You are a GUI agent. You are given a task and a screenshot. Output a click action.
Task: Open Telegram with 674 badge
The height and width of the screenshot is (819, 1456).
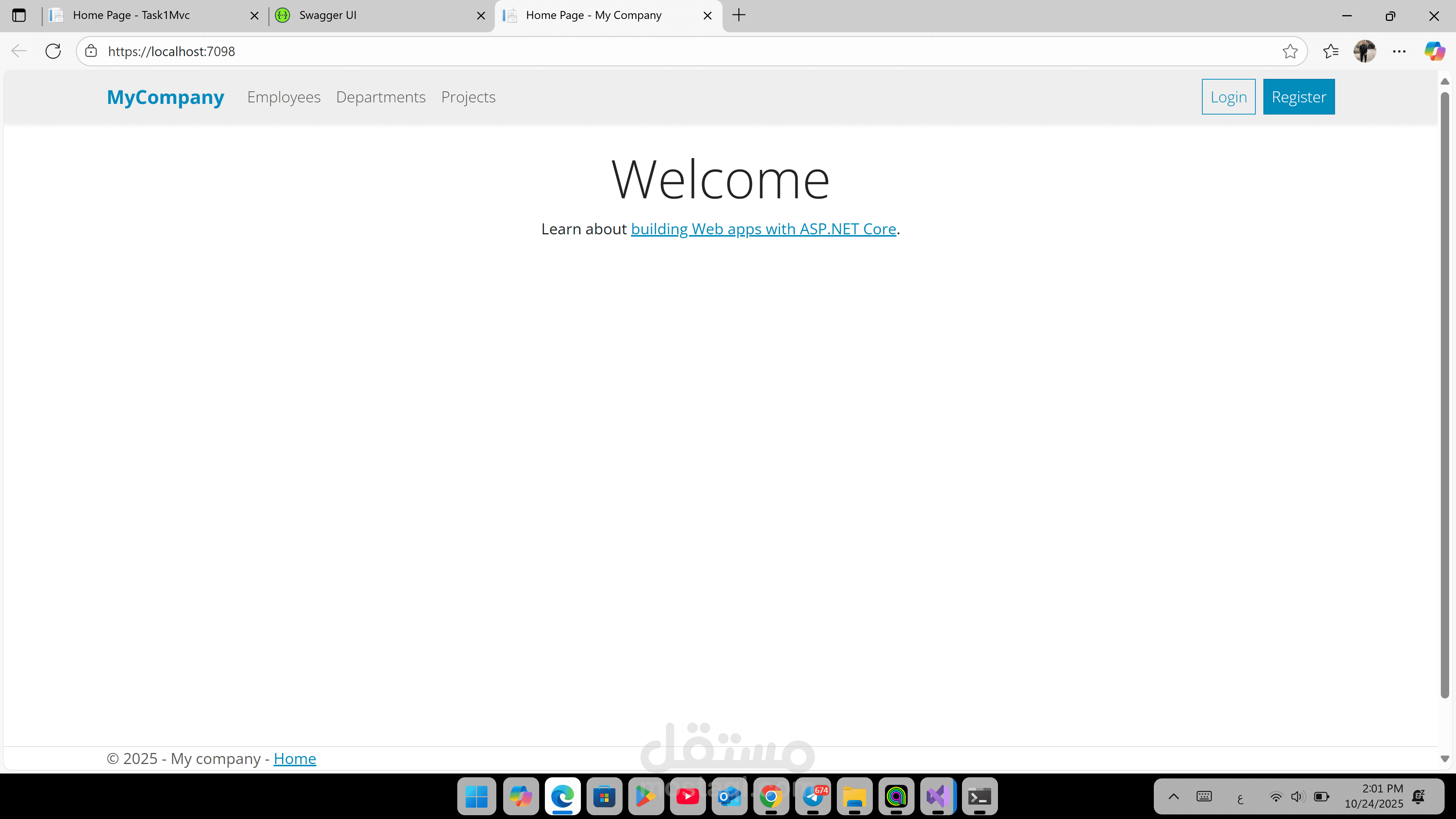pyautogui.click(x=813, y=796)
